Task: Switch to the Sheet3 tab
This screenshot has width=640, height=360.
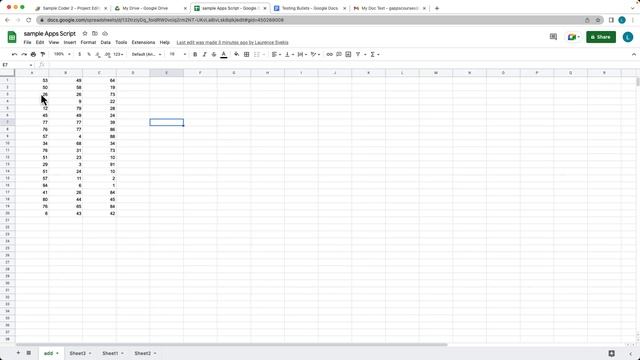Action: point(80,353)
